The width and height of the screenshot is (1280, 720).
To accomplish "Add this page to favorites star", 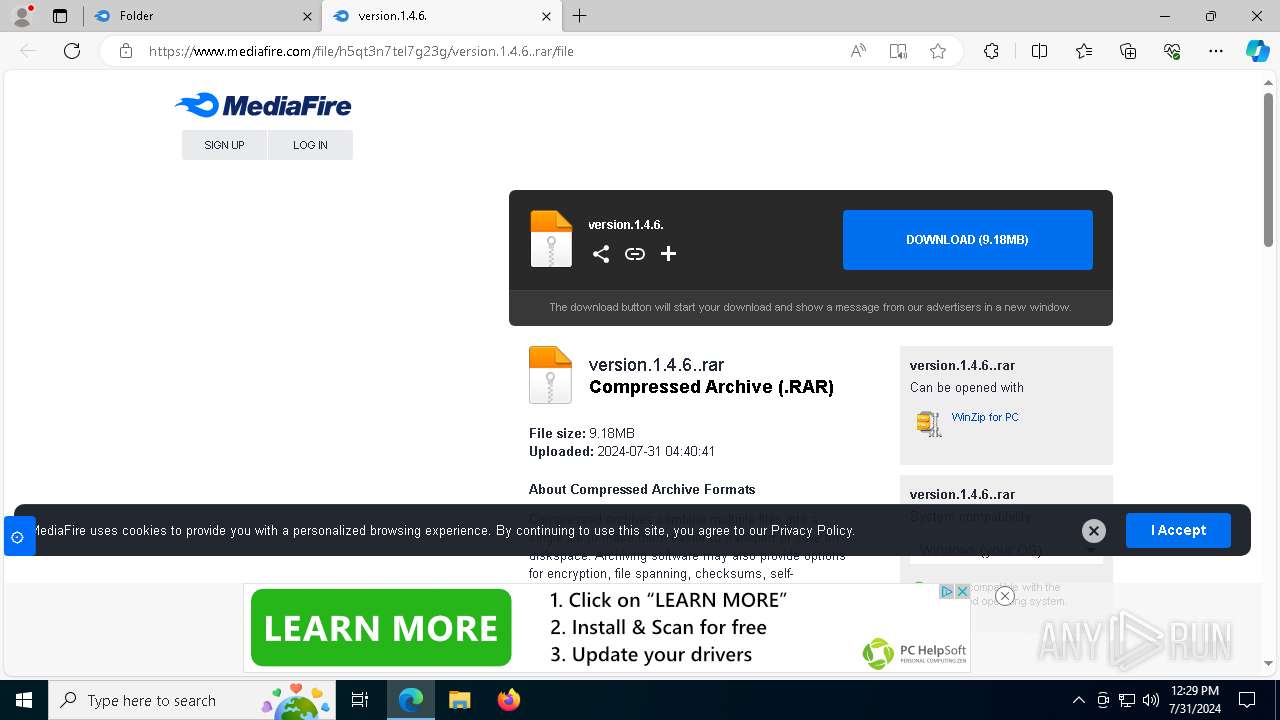I will tap(938, 51).
